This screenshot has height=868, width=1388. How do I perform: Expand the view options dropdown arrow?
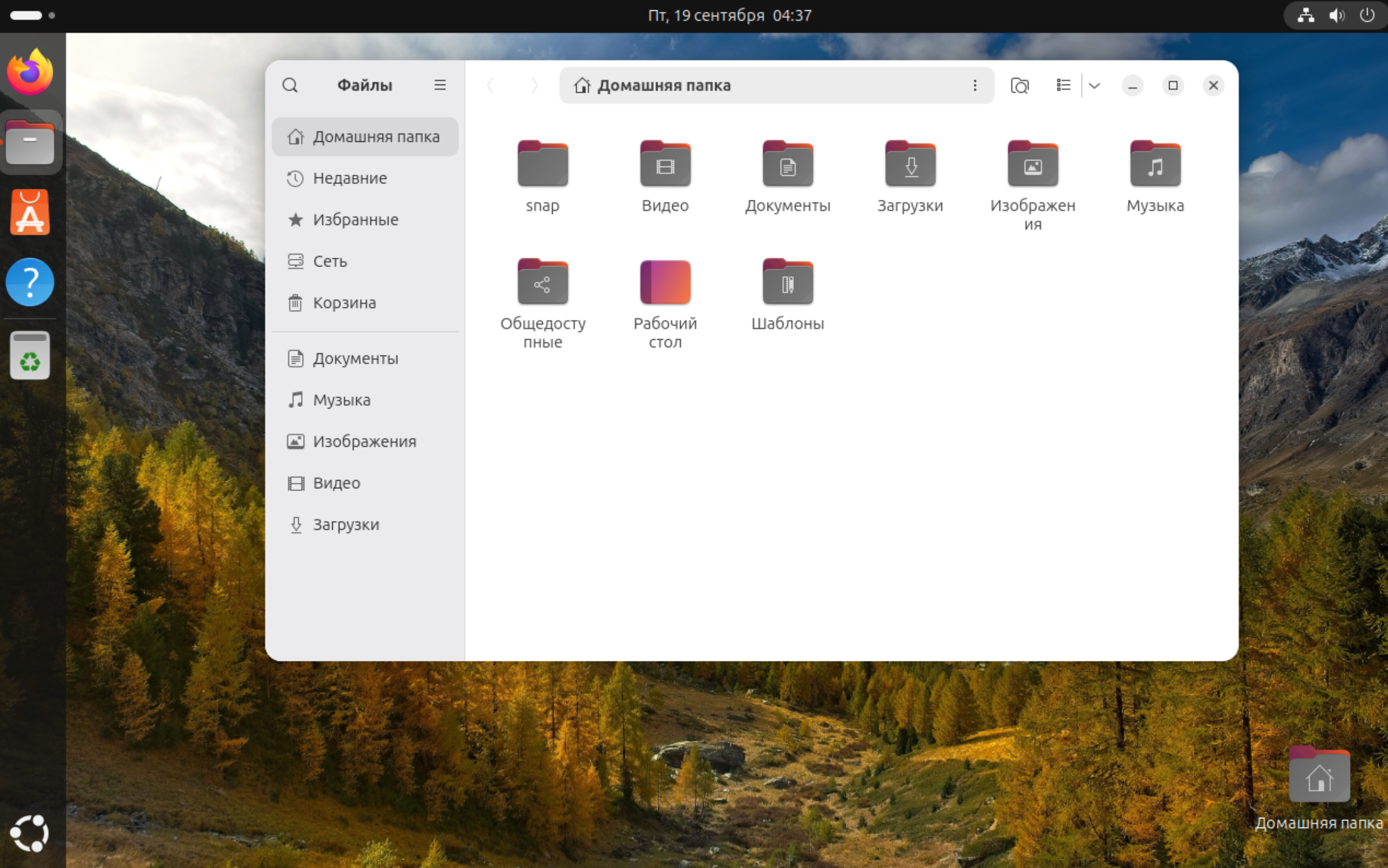click(1094, 85)
